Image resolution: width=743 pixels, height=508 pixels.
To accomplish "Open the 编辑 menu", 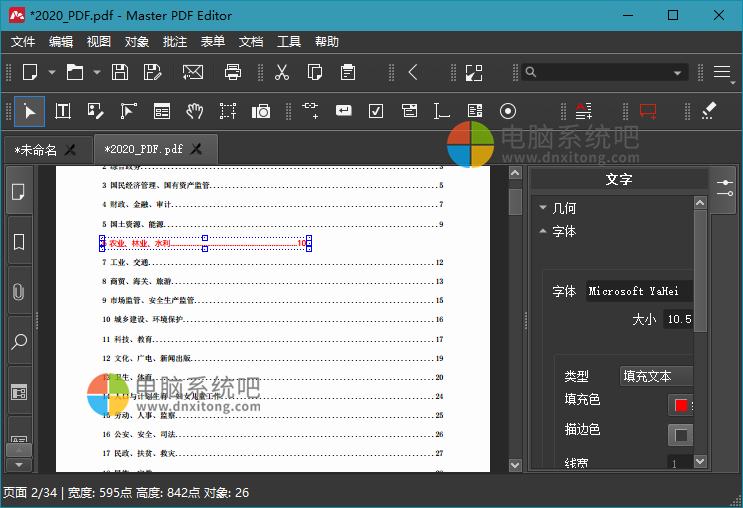I will [x=61, y=42].
